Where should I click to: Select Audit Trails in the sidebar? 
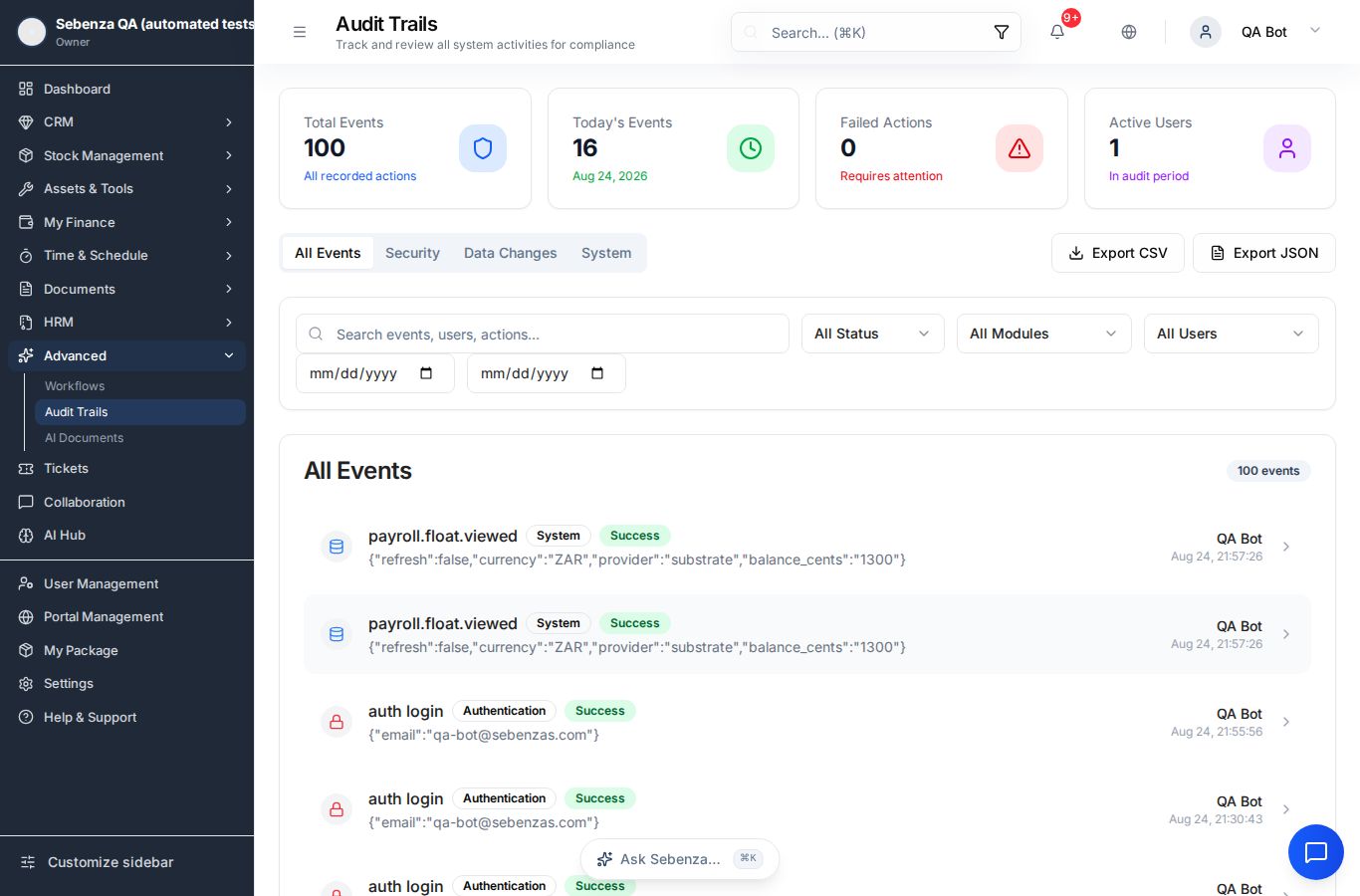pyautogui.click(x=139, y=412)
